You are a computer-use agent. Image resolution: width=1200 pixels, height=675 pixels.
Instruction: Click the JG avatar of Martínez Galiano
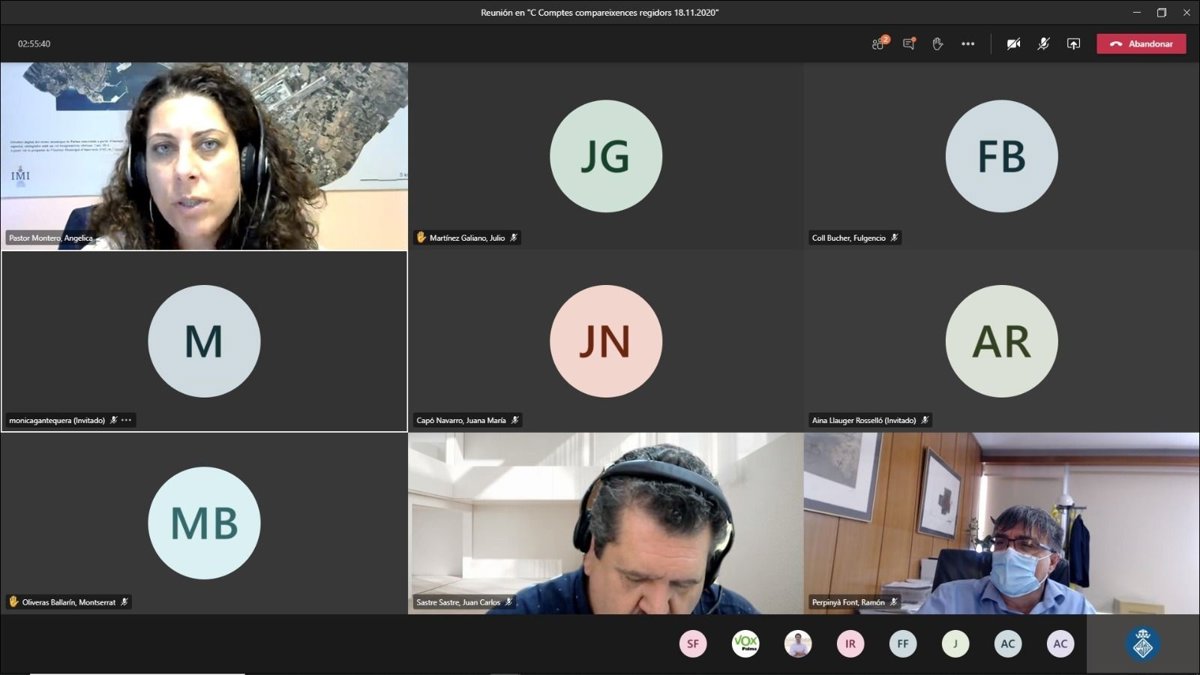(605, 156)
